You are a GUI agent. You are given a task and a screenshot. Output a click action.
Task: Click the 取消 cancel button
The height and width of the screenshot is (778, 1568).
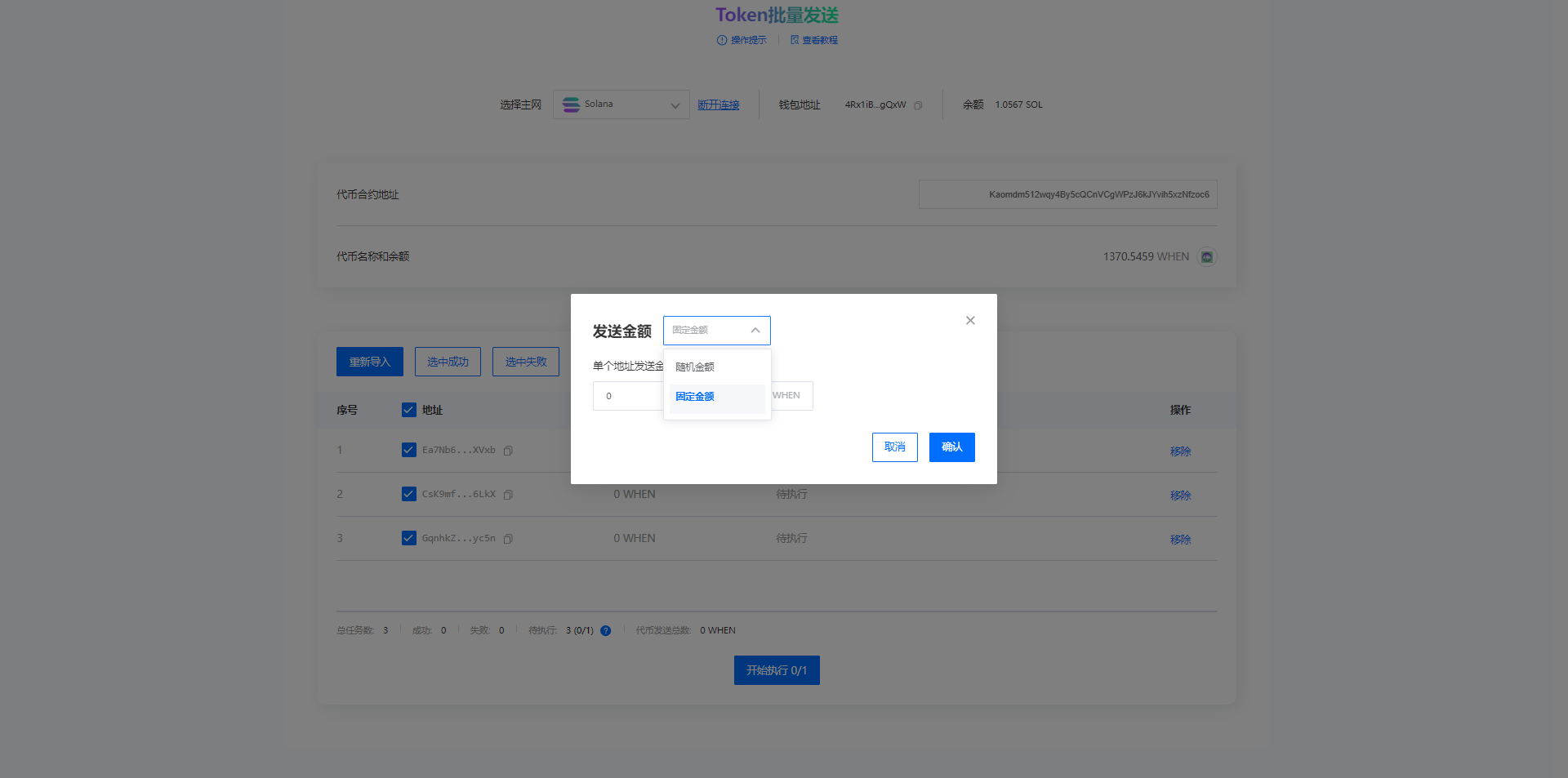coord(894,447)
